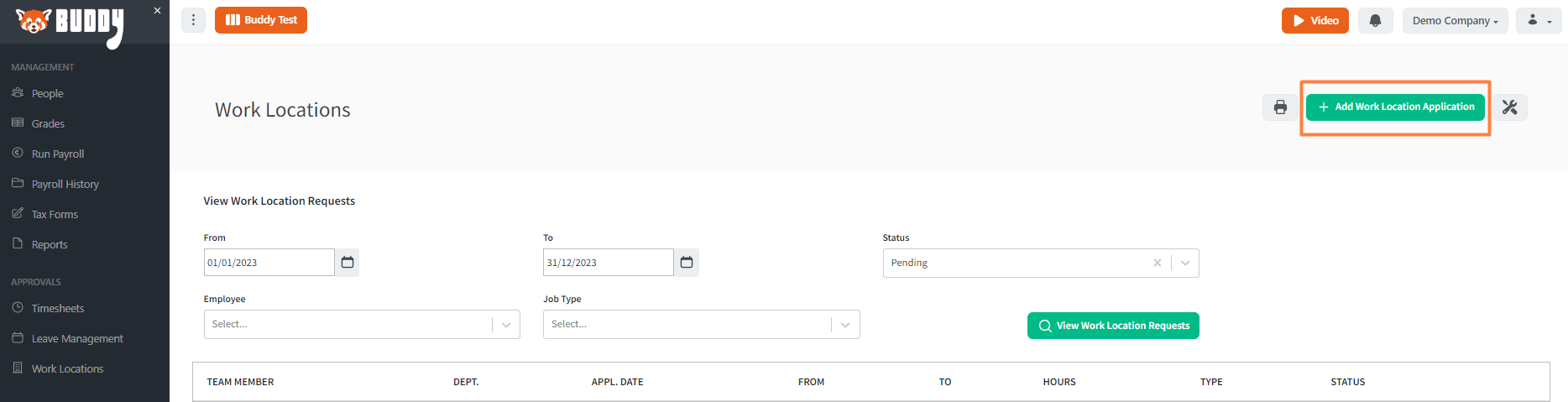The image size is (1568, 402).
Task: Edit the From date field
Action: 269,263
